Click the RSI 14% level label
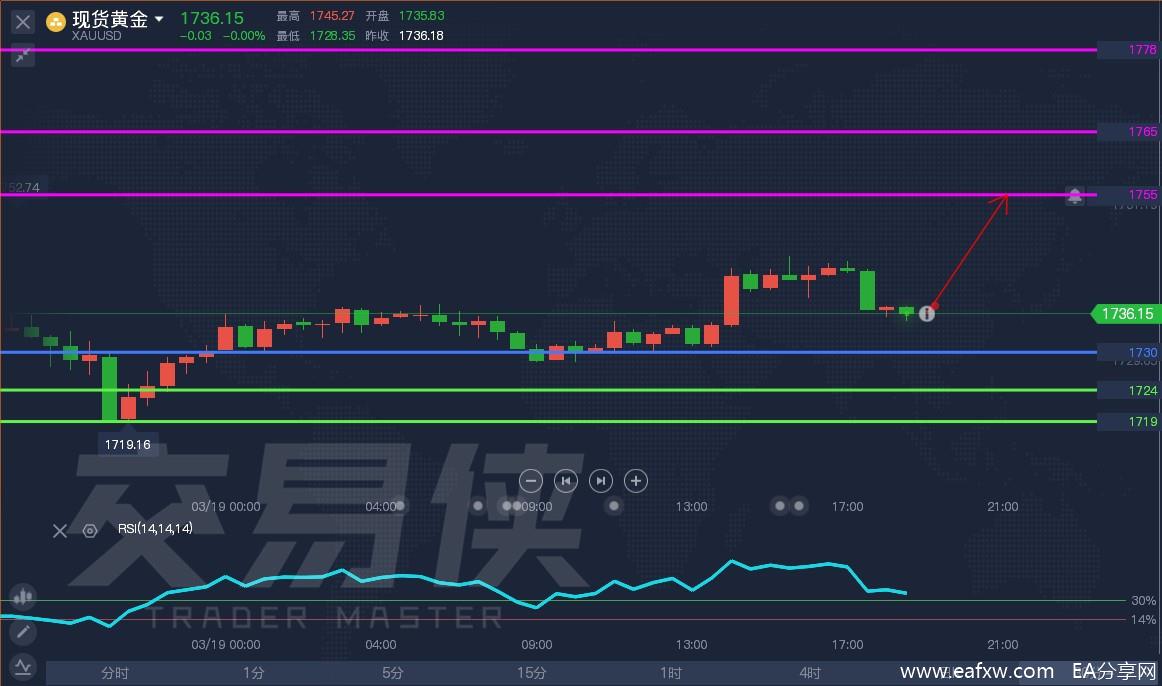 (x=1143, y=619)
